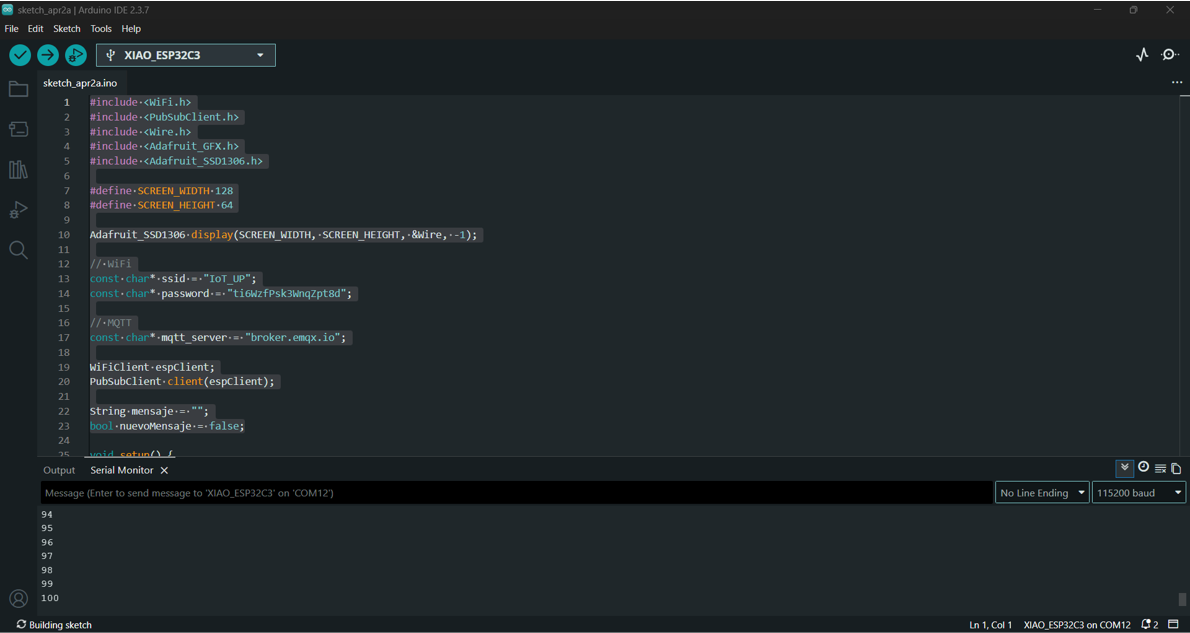Click the Ln 1, Col 1 status entry

pyautogui.click(x=990, y=625)
